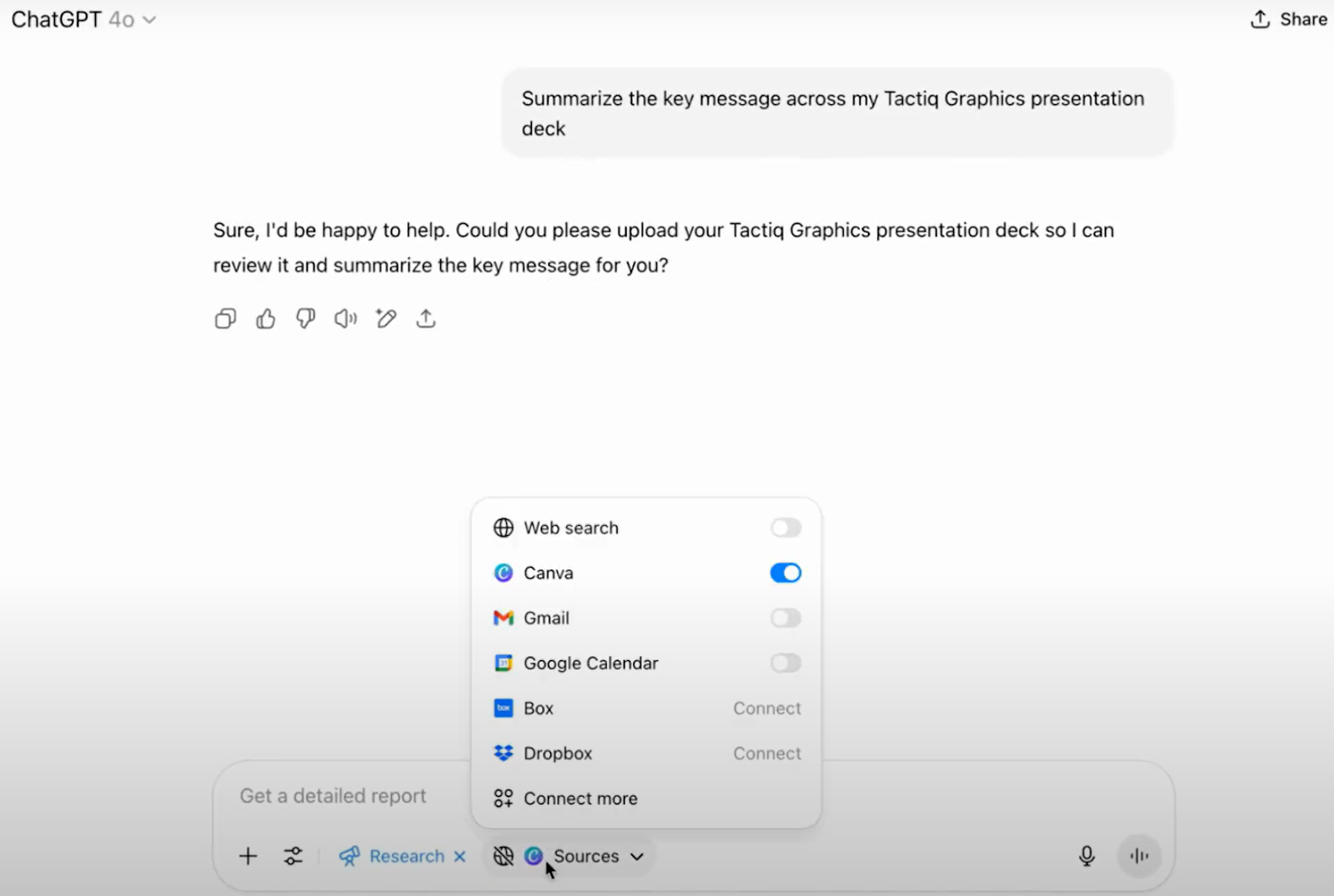1334x896 pixels.
Task: Click the Research mode label
Action: 407,856
